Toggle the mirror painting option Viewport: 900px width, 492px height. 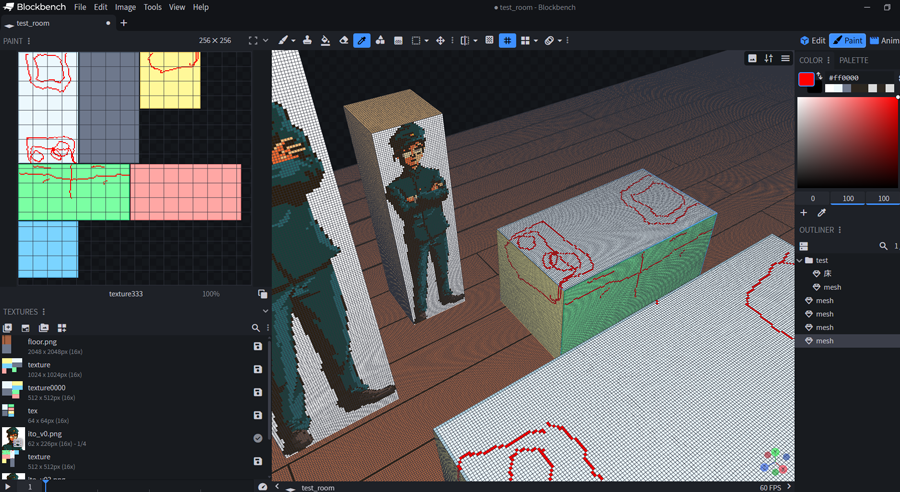[464, 41]
